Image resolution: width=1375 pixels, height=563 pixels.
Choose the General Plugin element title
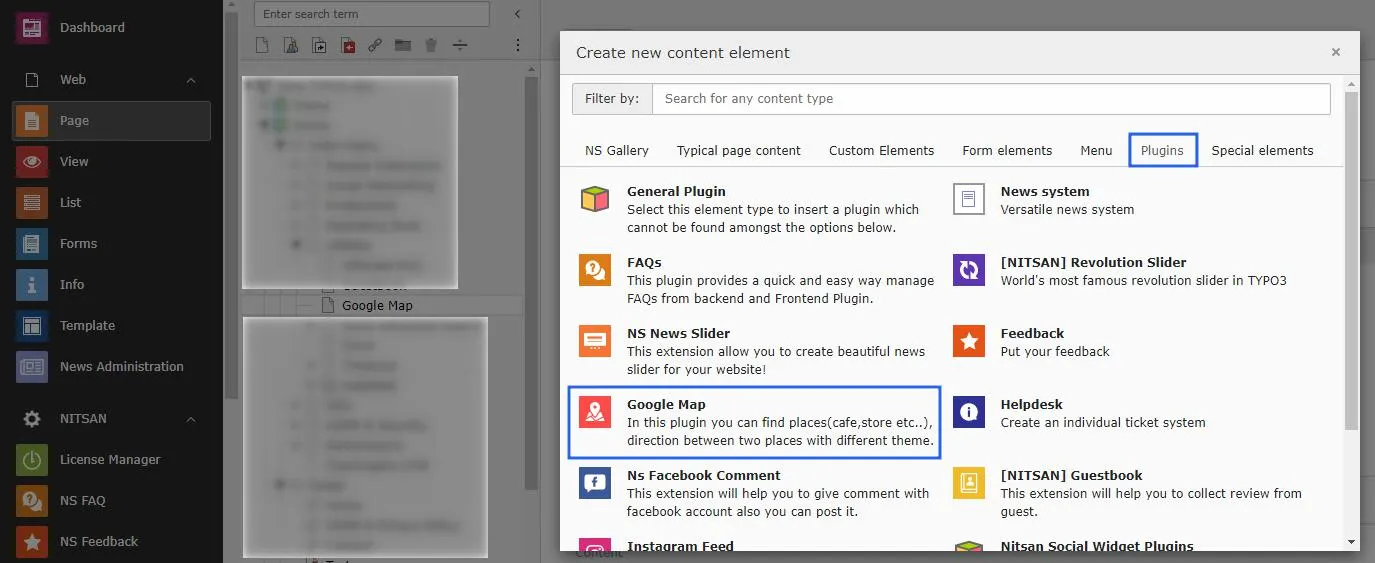(676, 191)
